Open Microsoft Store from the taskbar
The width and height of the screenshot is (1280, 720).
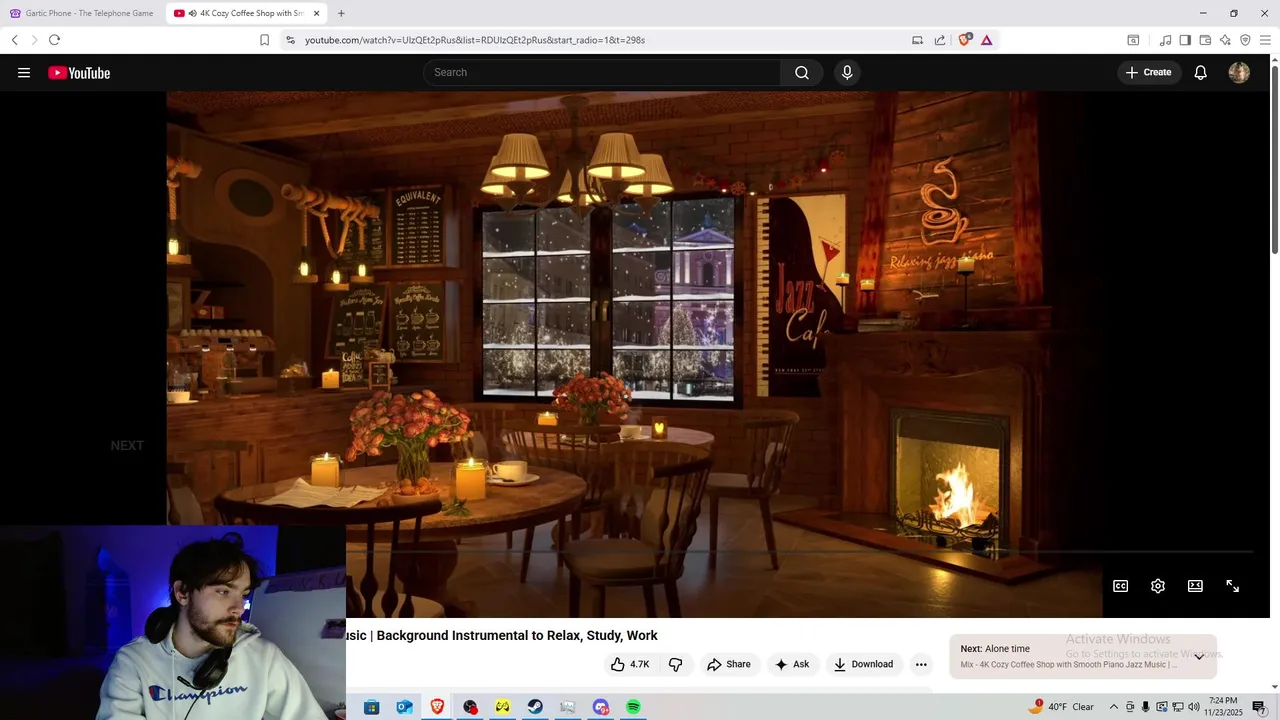point(372,707)
